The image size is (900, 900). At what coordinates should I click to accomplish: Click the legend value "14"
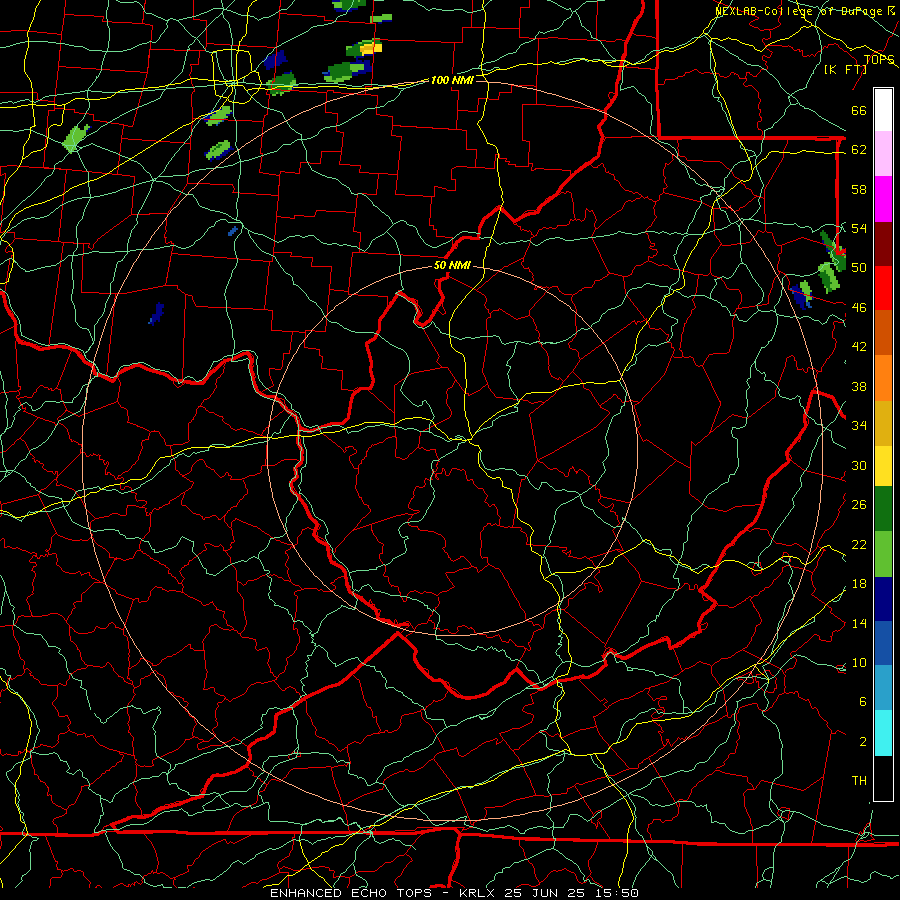[x=859, y=623]
